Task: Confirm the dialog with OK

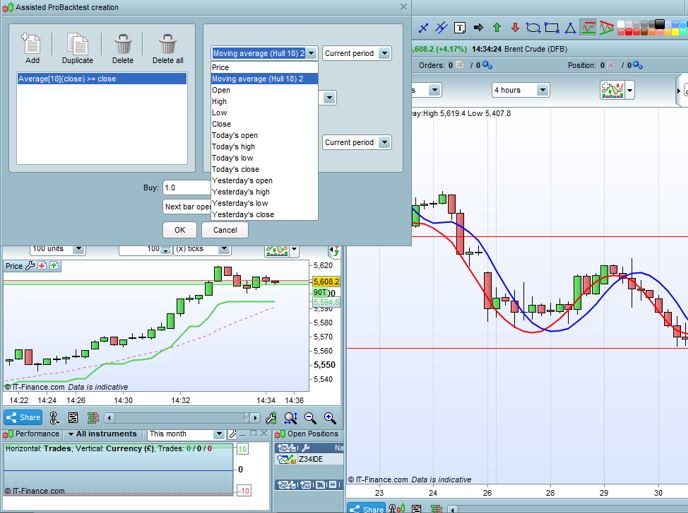Action: (179, 230)
